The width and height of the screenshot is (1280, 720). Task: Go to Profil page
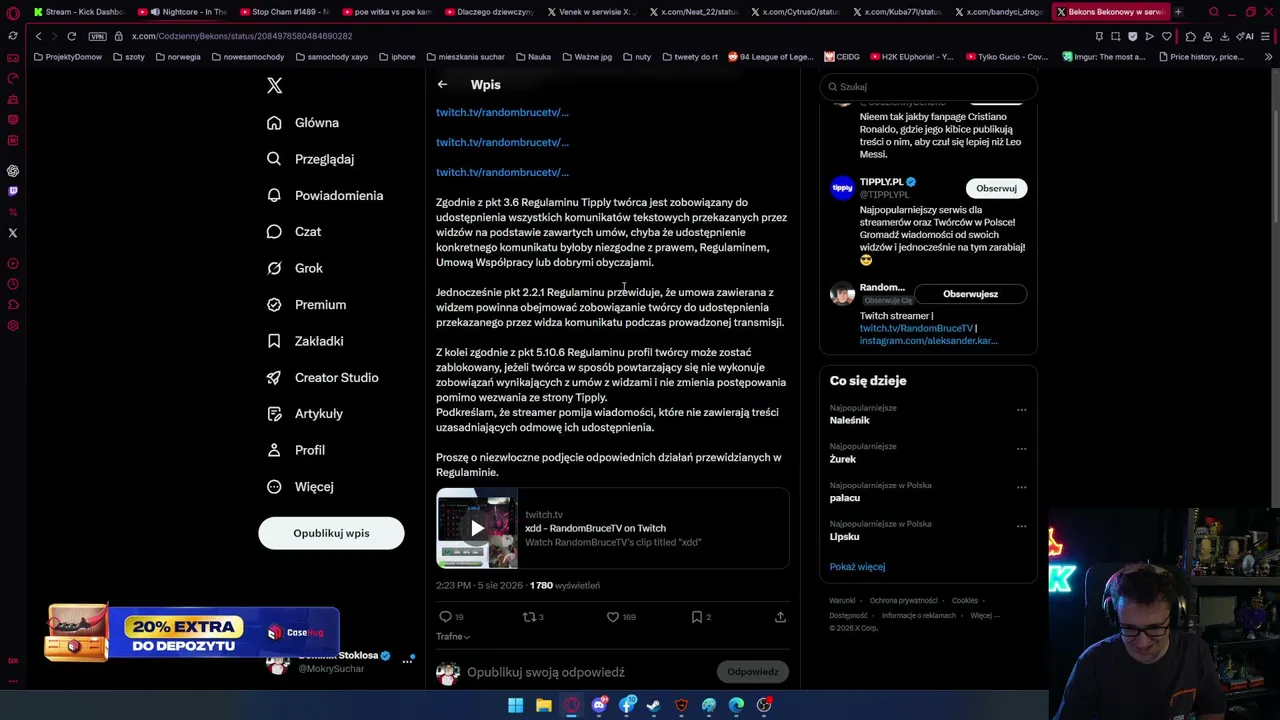296,450
